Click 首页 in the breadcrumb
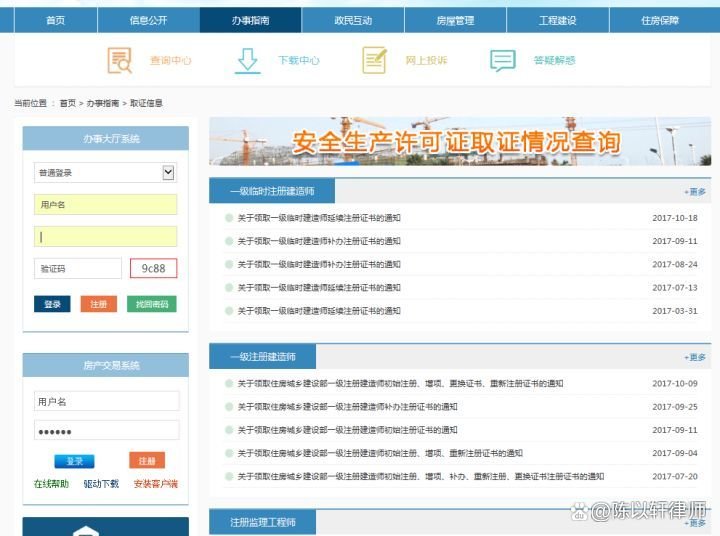This screenshot has width=720, height=536. pyautogui.click(x=68, y=103)
